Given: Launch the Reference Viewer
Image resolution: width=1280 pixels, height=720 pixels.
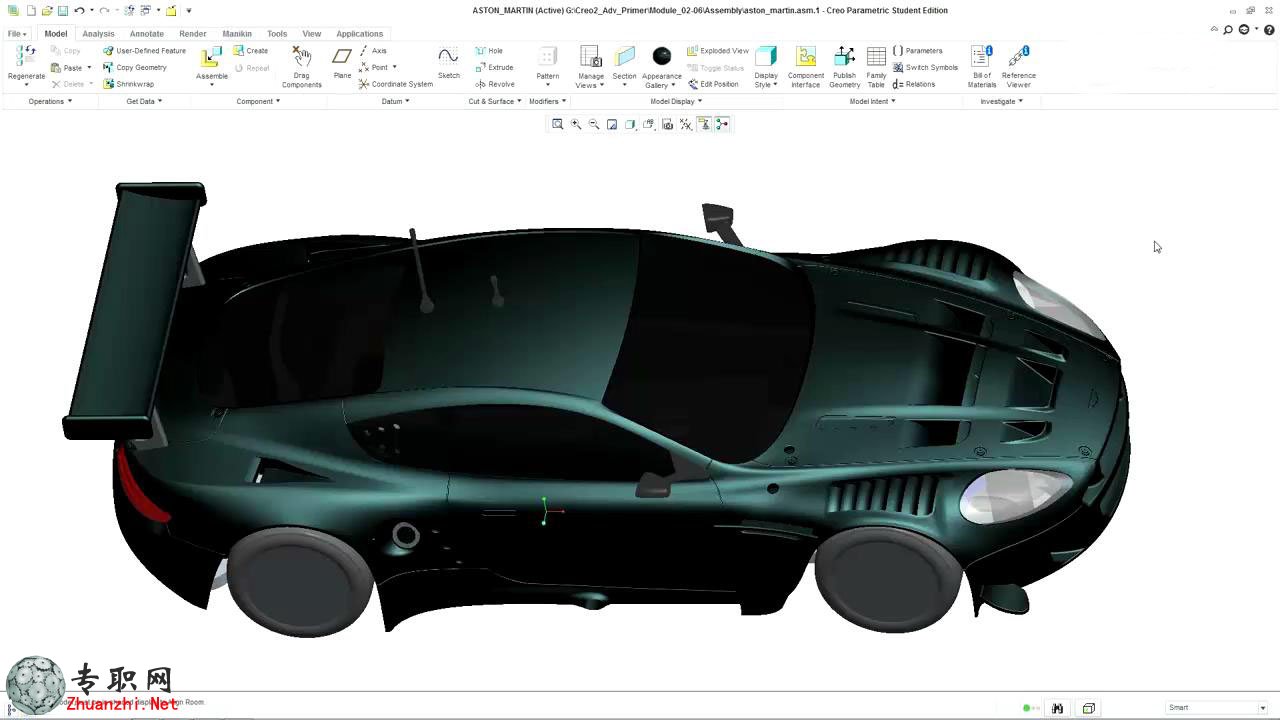Looking at the screenshot, I should (x=1018, y=67).
